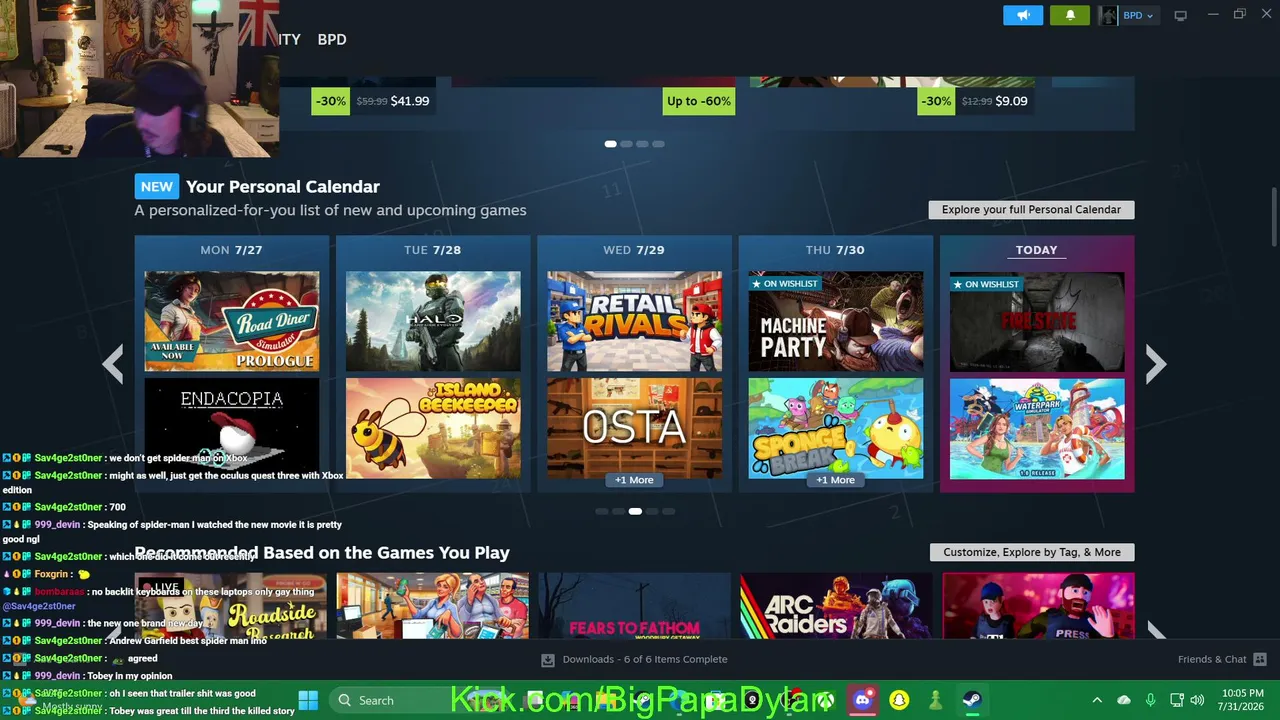Image resolution: width=1280 pixels, height=720 pixels.
Task: Open the green notifications bell
Action: tap(1070, 15)
